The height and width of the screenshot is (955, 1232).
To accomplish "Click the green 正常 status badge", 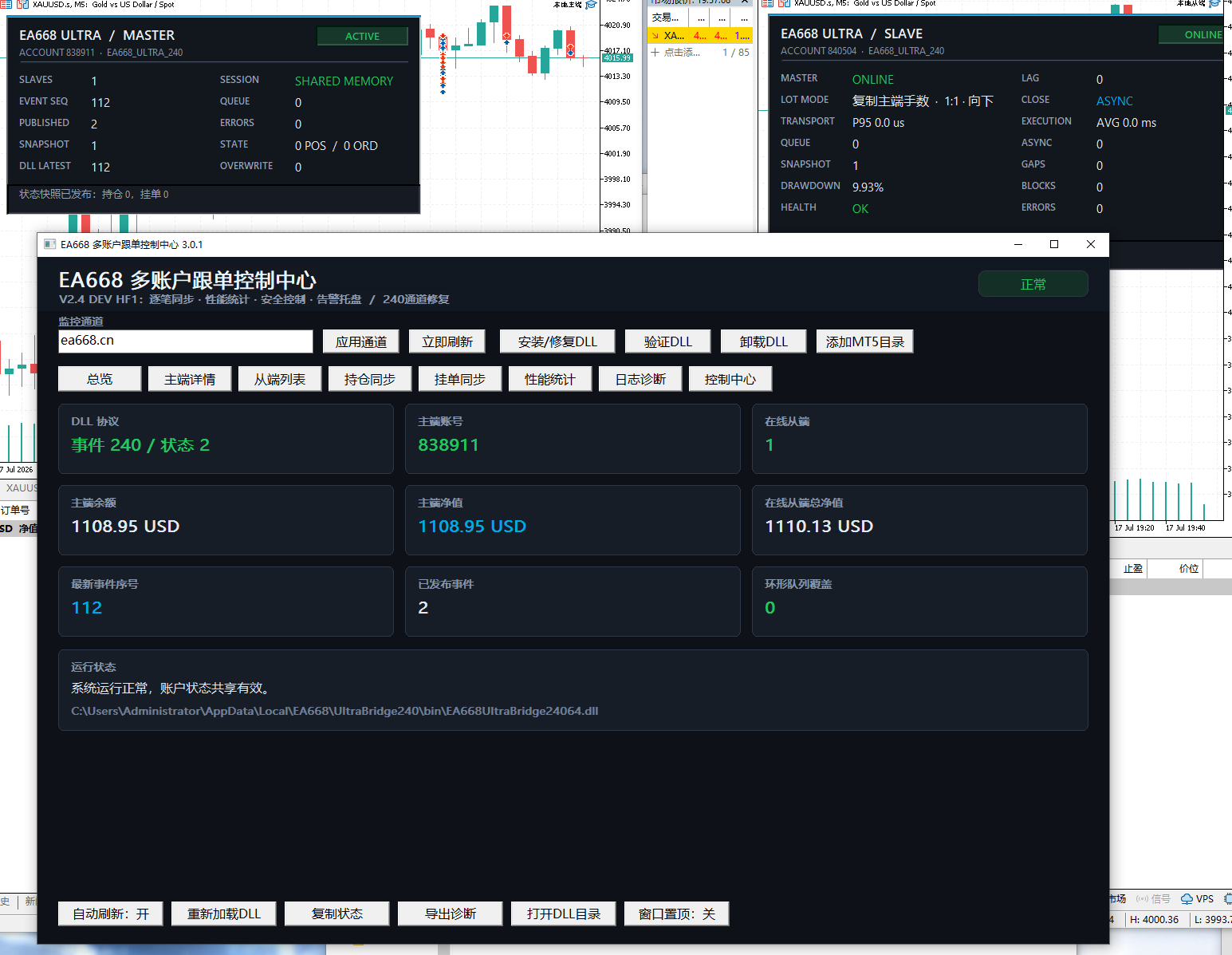I will tap(1033, 284).
